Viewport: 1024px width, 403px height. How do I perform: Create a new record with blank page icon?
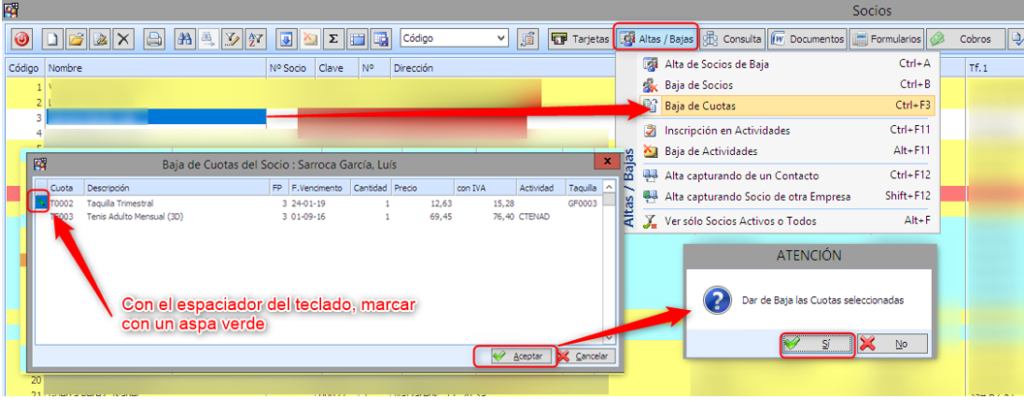[x=53, y=40]
